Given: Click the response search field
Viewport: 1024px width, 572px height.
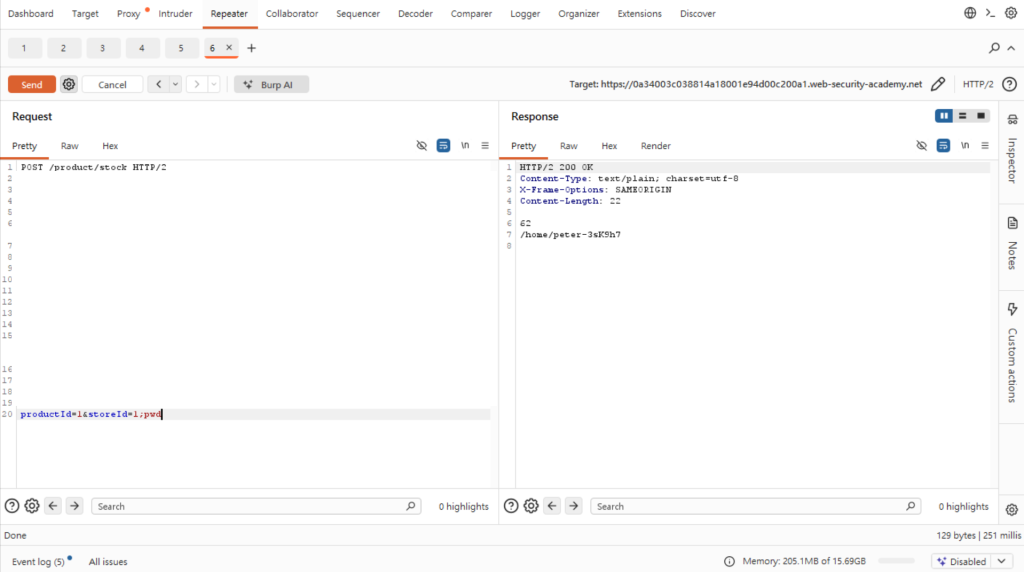Looking at the screenshot, I should pyautogui.click(x=756, y=506).
